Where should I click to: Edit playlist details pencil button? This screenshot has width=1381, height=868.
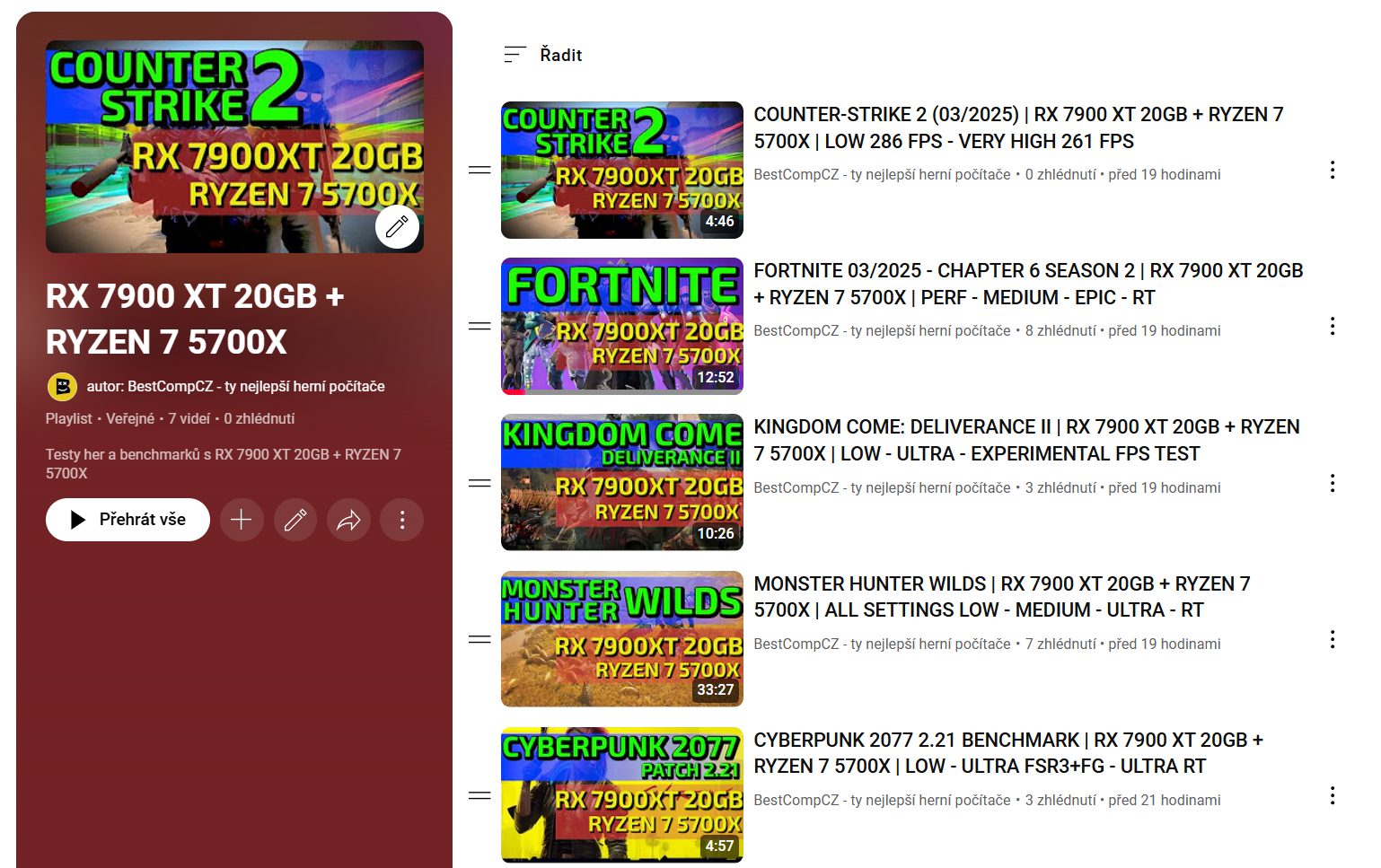coord(295,520)
